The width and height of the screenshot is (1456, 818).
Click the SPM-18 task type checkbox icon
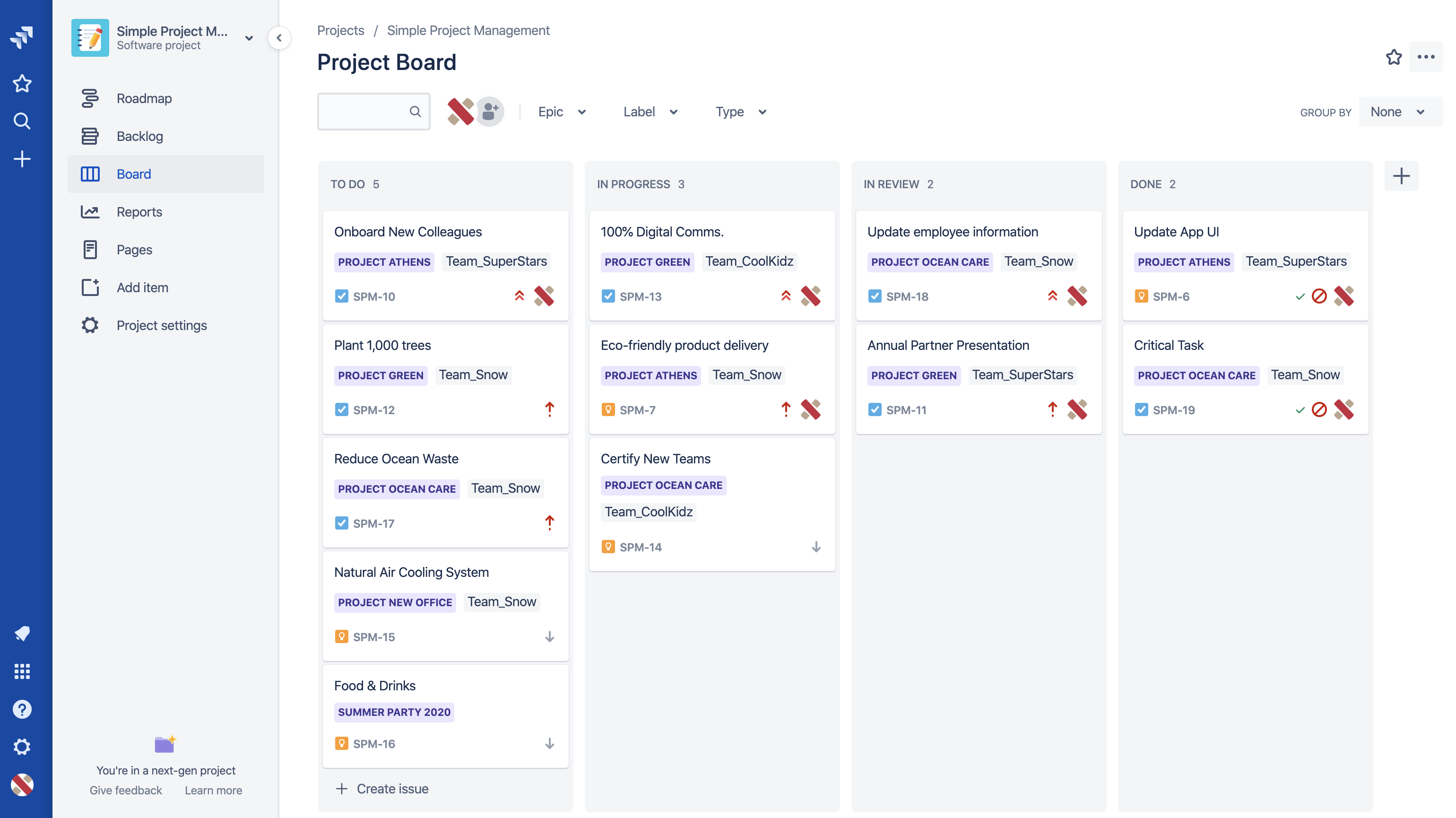875,296
